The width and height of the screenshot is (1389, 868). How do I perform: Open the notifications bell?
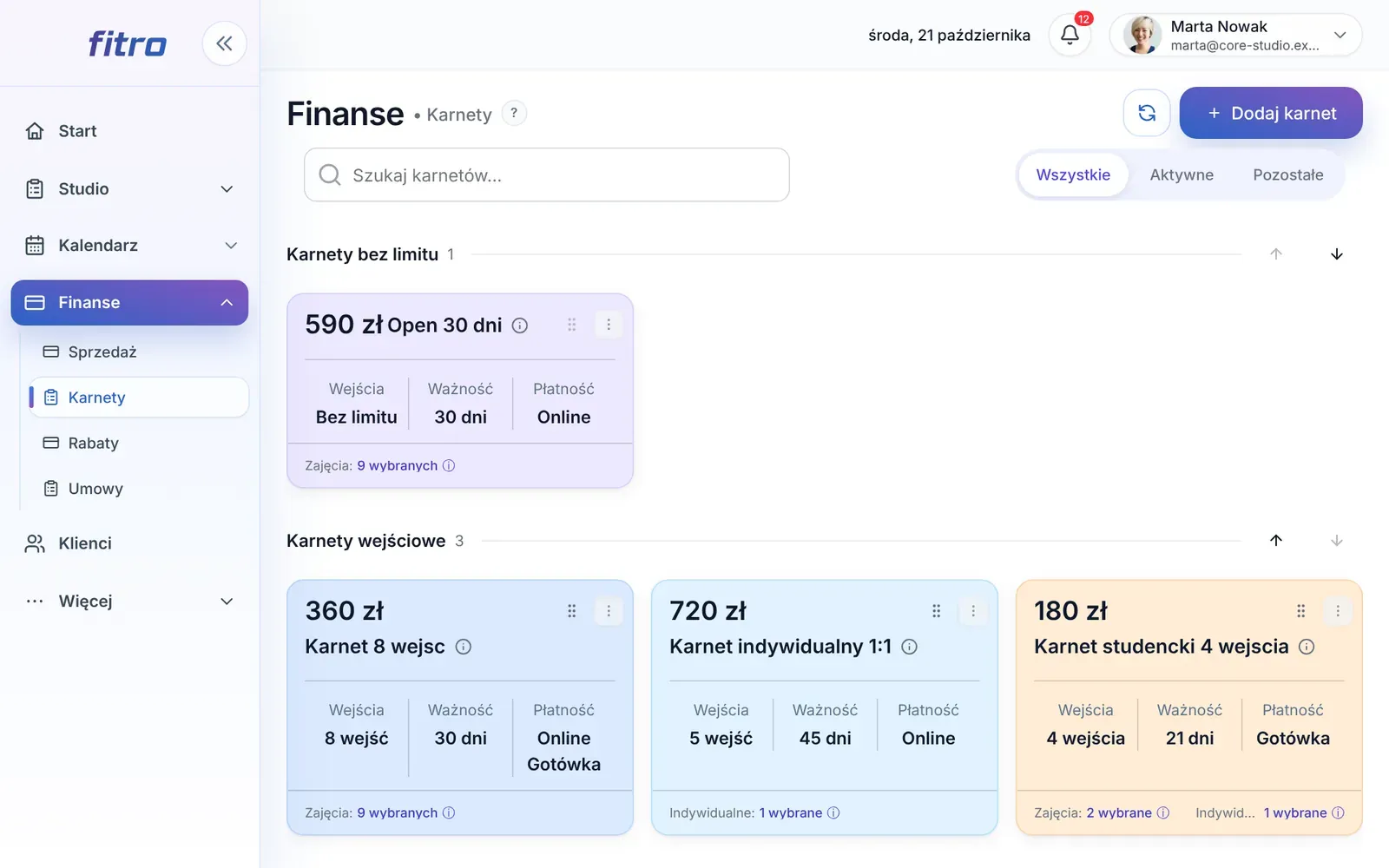pos(1070,35)
